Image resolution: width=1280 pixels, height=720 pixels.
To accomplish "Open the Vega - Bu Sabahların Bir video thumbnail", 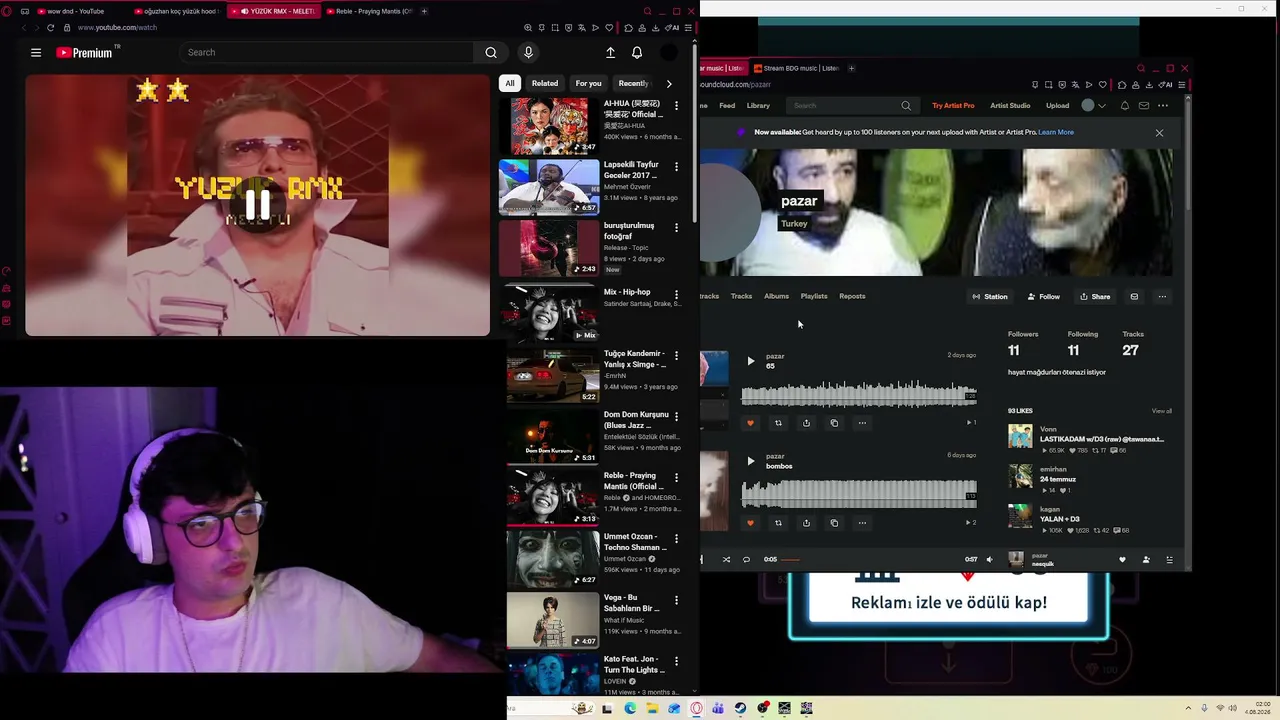I will 553,620.
